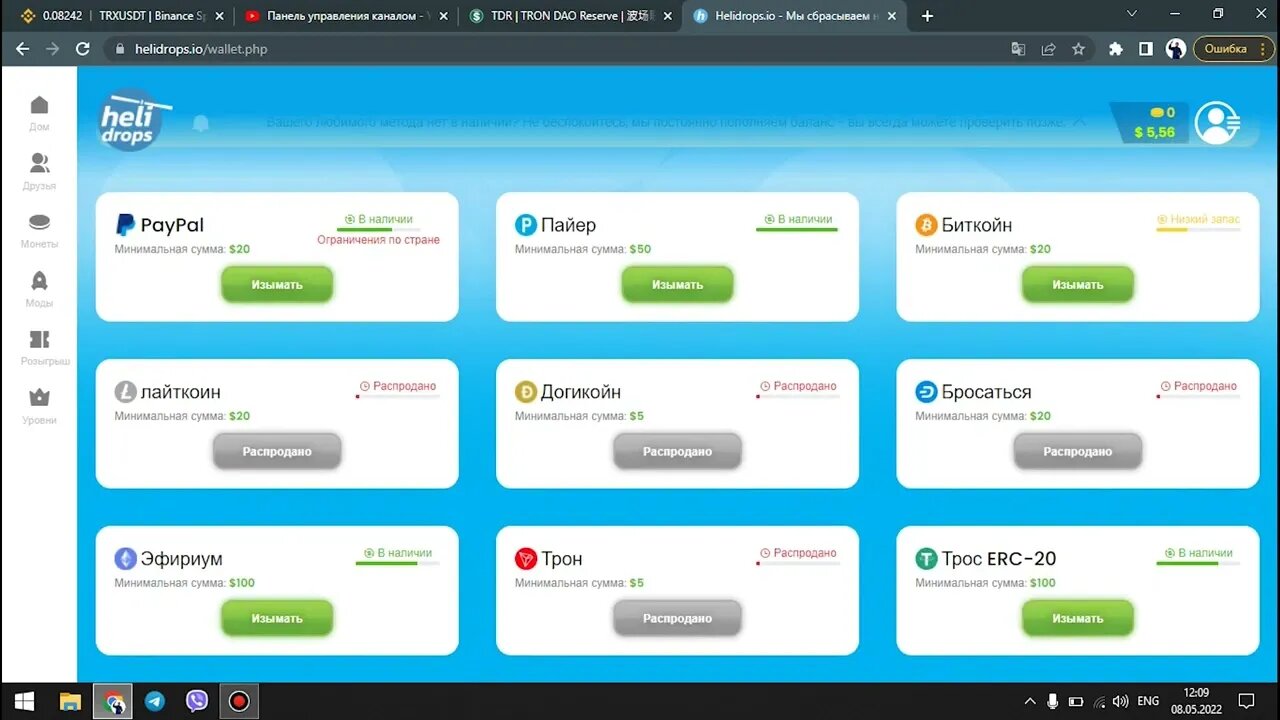Collapse the announcement banner chevron

click(1078, 122)
